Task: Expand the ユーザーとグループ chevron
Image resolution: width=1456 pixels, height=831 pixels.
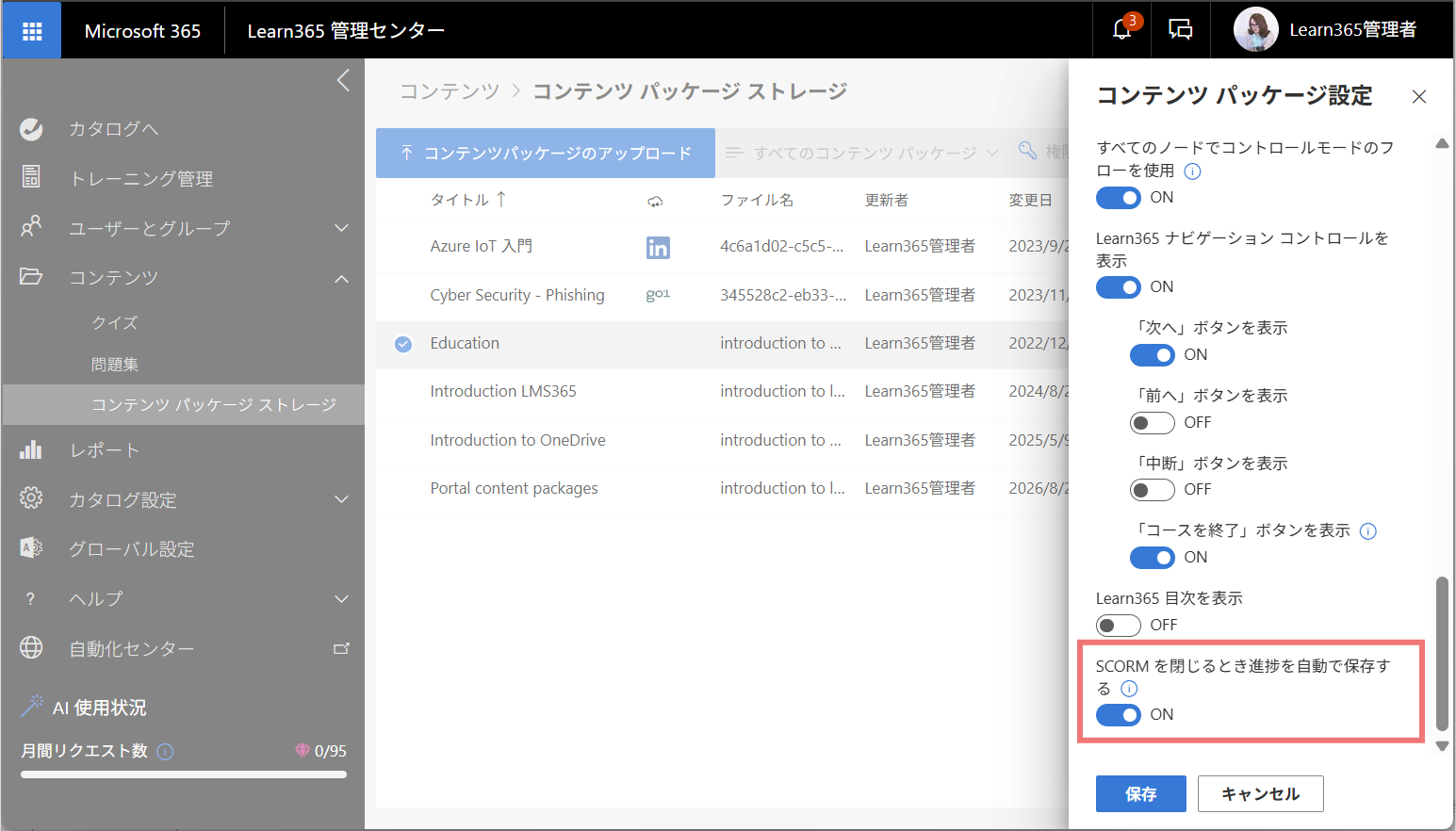Action: (x=341, y=228)
